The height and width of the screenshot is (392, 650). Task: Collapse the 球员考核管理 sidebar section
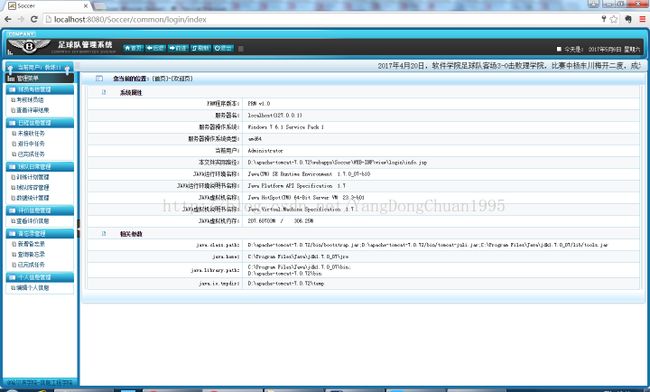pyautogui.click(x=40, y=89)
